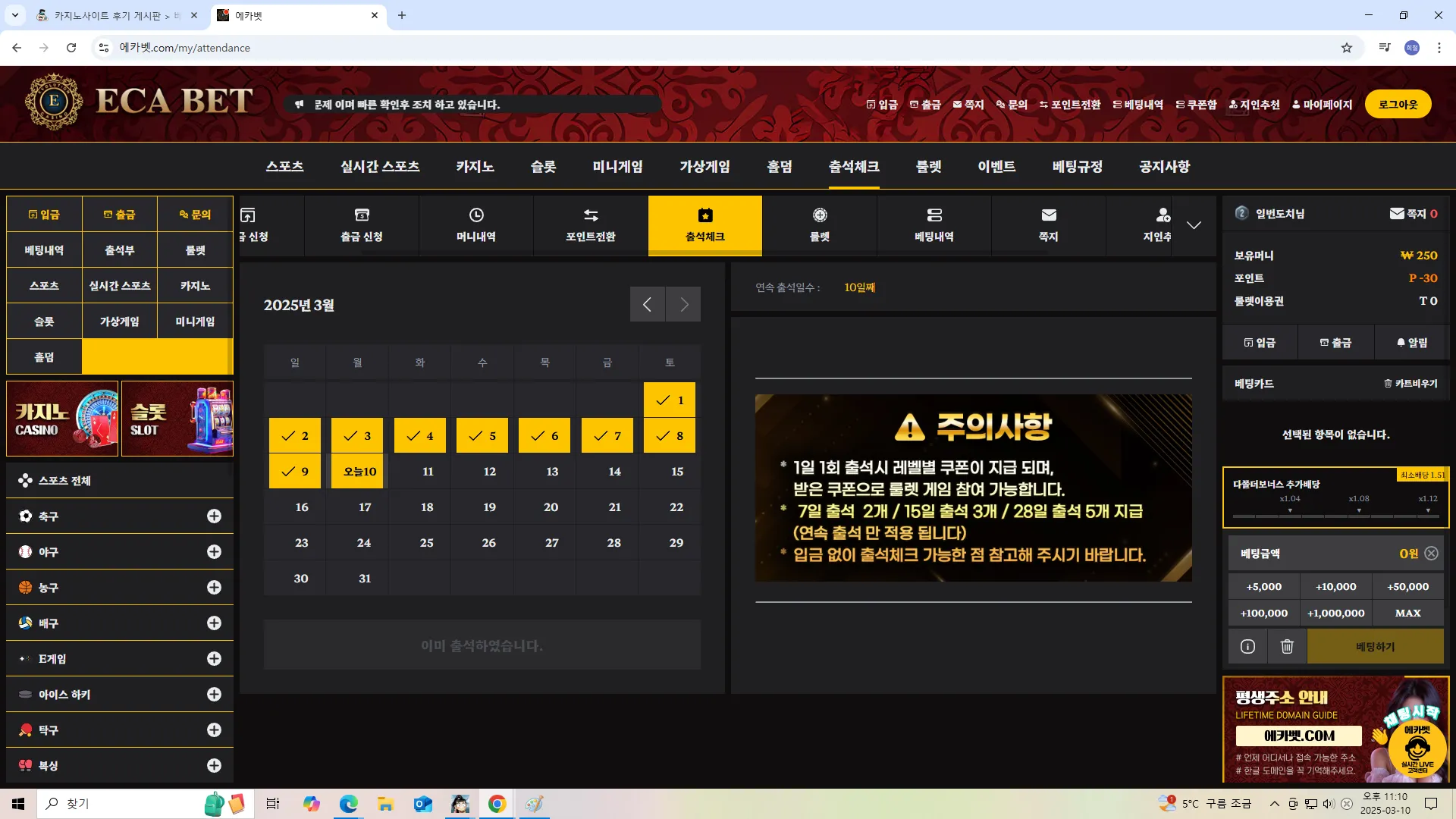The height and width of the screenshot is (819, 1456).
Task: Click the info icon beside trash
Action: (1247, 647)
